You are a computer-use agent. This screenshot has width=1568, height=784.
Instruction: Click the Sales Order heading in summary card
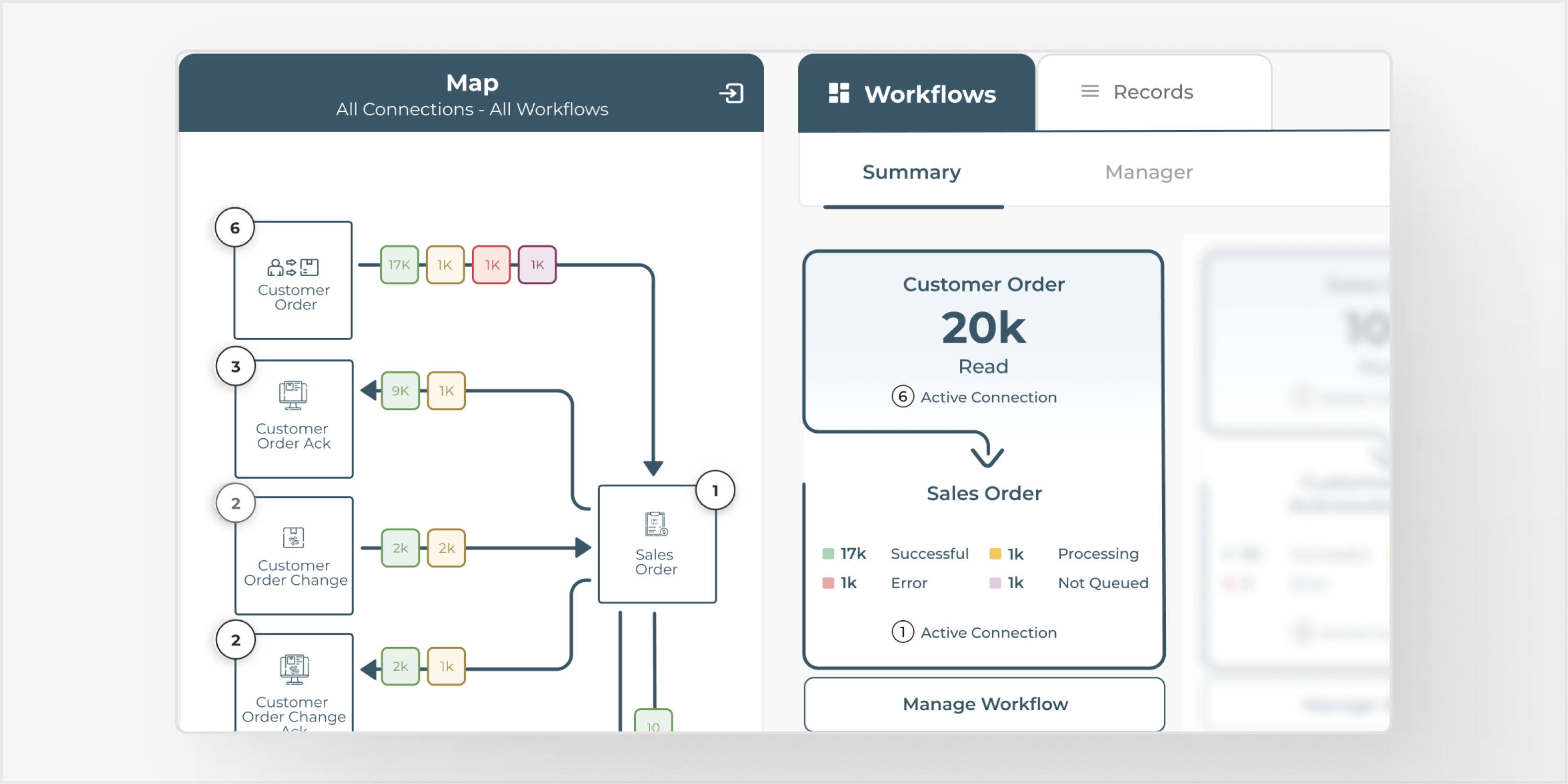[984, 493]
